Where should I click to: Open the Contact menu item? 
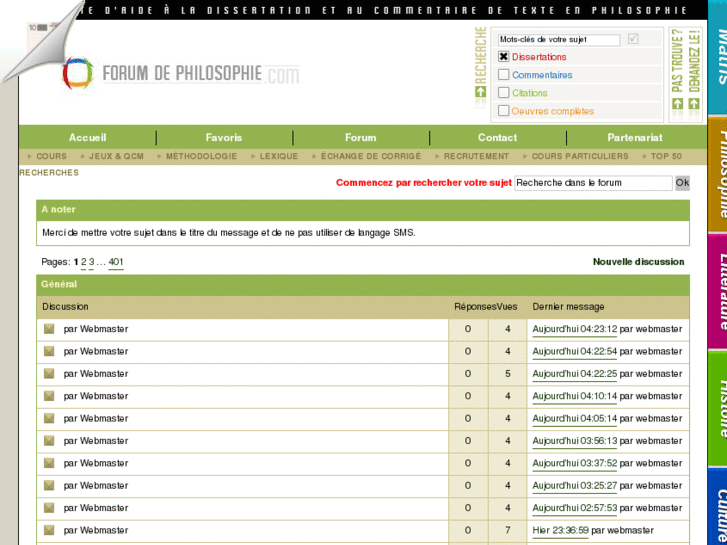(x=497, y=137)
